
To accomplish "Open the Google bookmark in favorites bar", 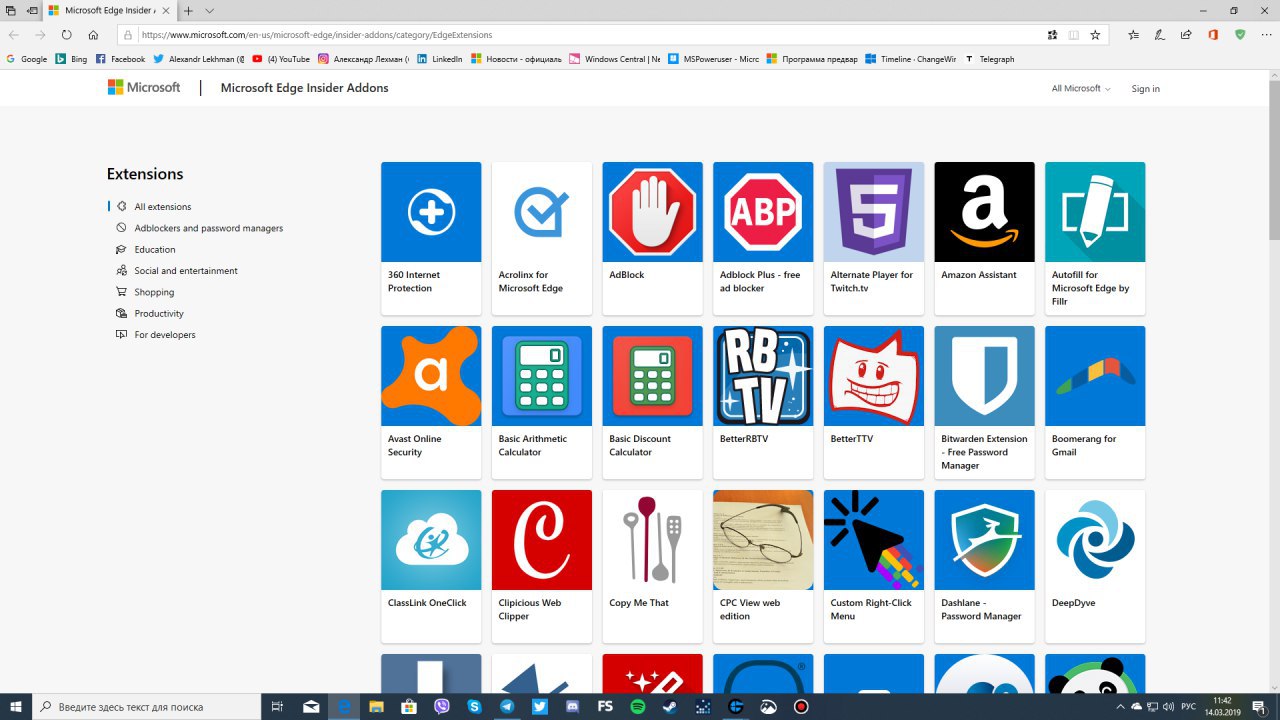I will (26, 59).
